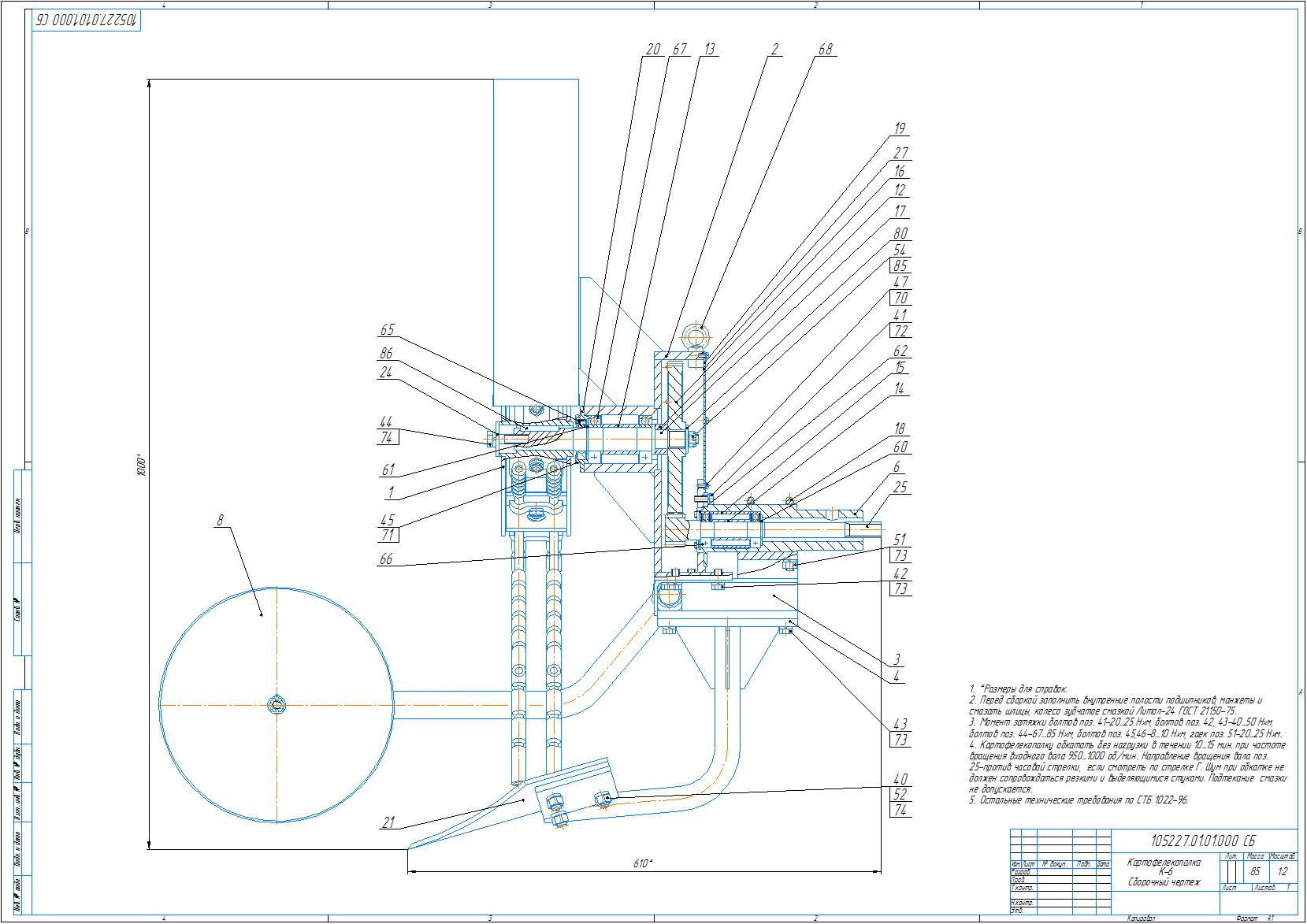Select part callout number 27
The image size is (1307, 924).
click(900, 153)
